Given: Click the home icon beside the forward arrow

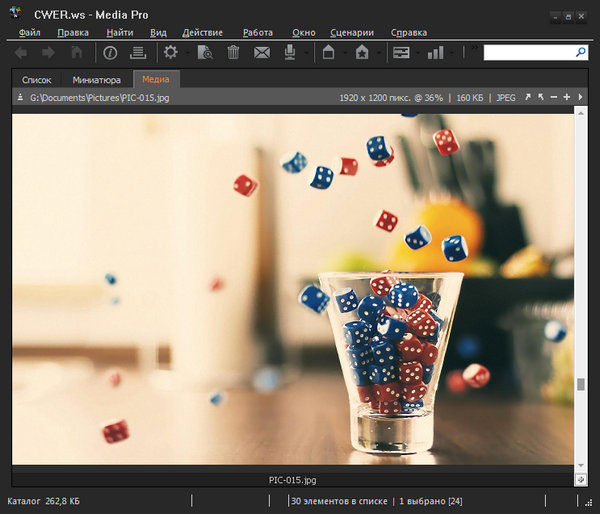Looking at the screenshot, I should [x=77, y=52].
